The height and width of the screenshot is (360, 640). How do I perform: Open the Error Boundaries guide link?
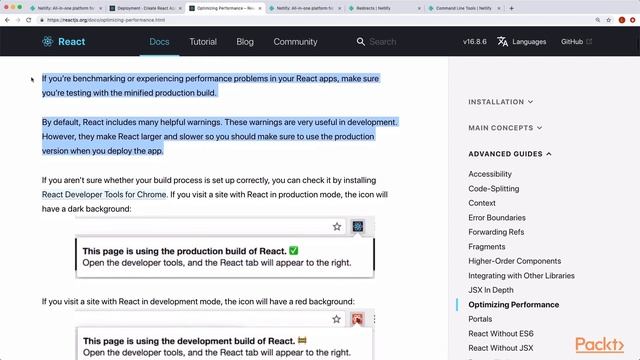click(497, 218)
